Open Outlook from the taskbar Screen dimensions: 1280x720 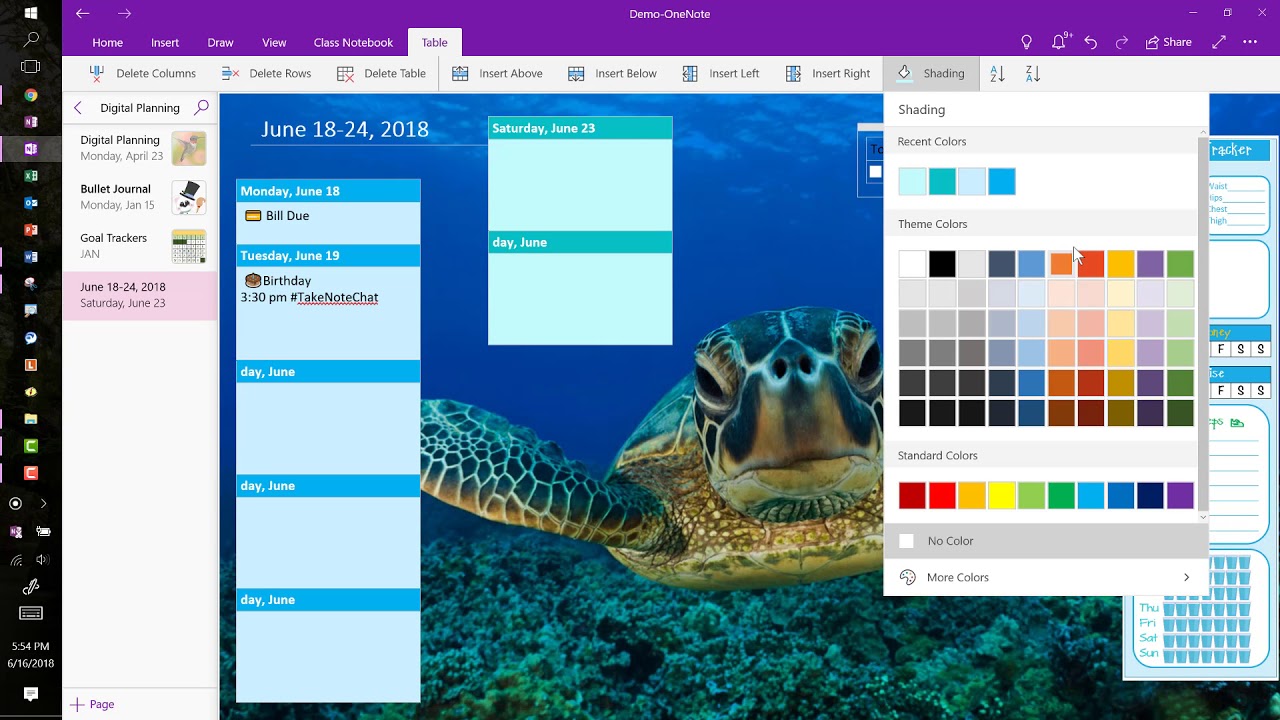tap(31, 203)
